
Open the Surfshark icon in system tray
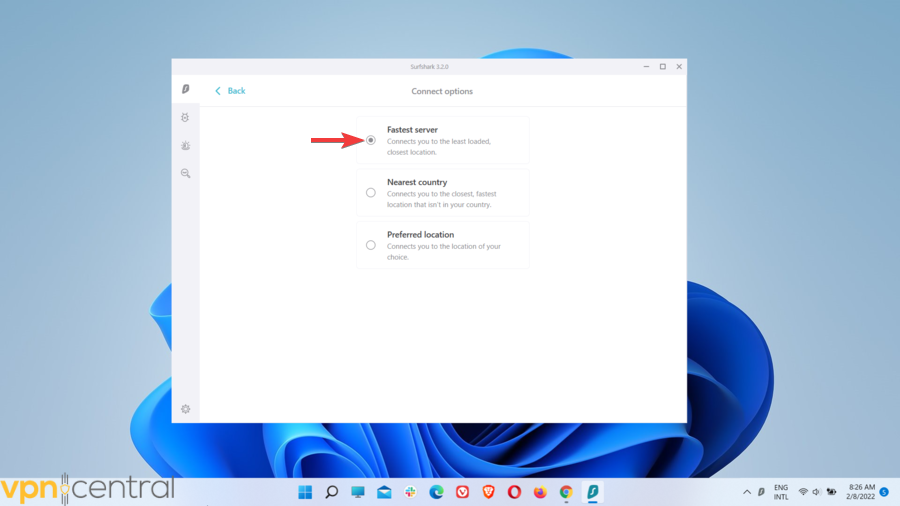pos(761,492)
